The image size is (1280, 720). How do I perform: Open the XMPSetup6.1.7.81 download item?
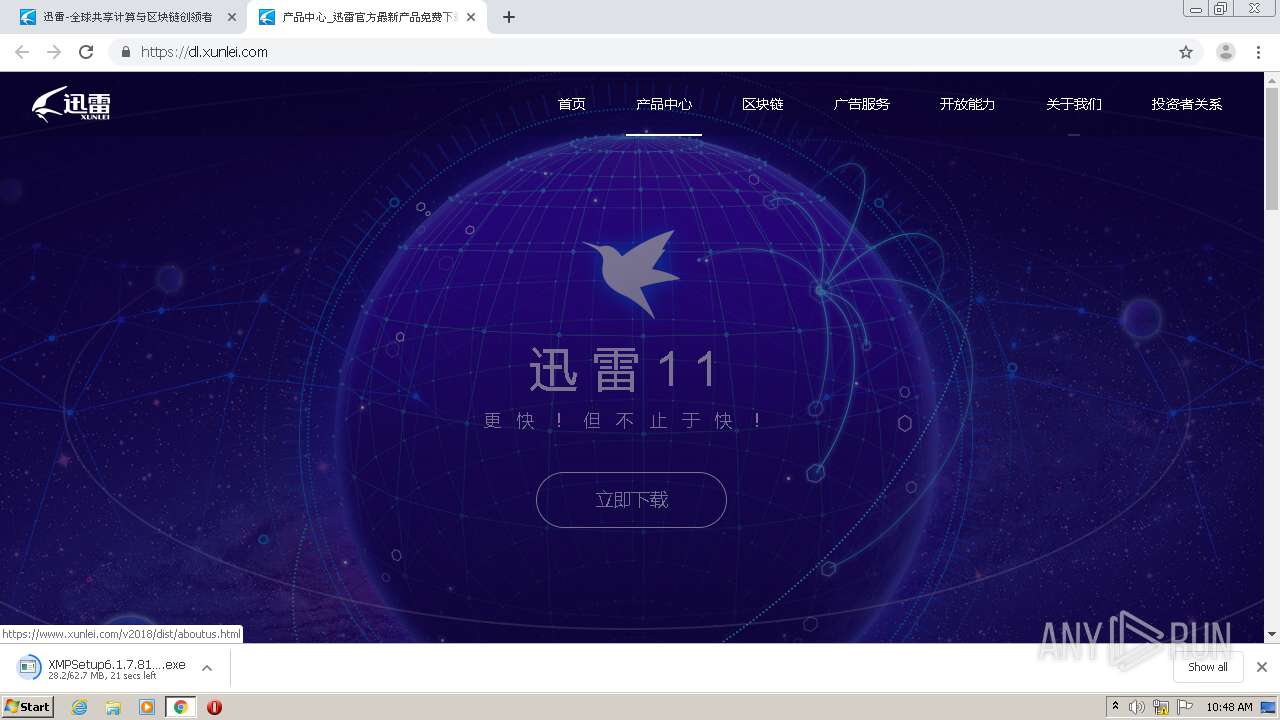coord(117,668)
